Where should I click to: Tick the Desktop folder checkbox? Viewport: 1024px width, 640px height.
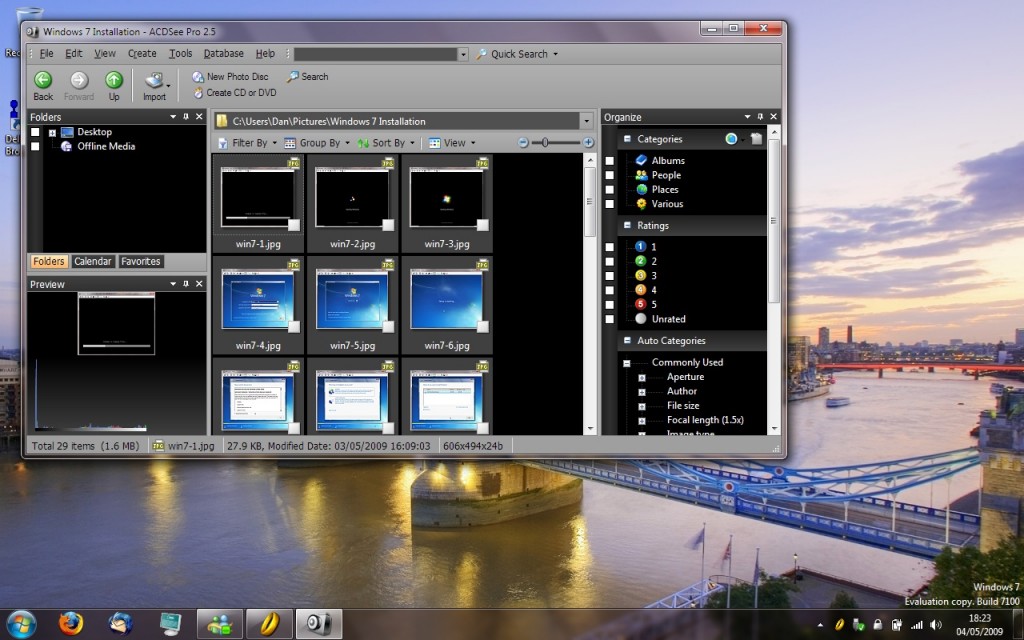coord(35,132)
